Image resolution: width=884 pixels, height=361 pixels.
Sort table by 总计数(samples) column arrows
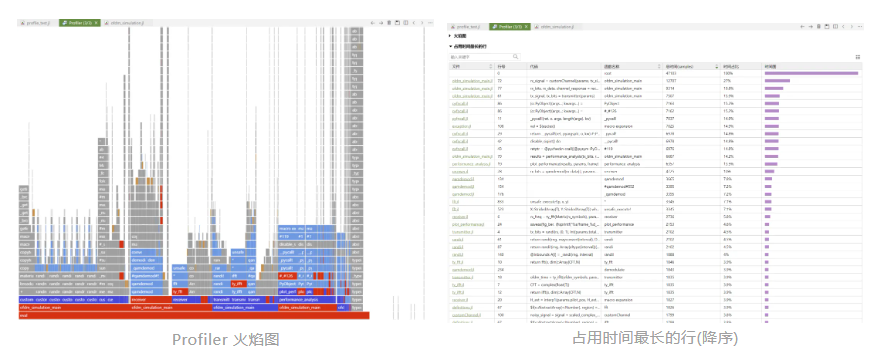[x=717, y=67]
